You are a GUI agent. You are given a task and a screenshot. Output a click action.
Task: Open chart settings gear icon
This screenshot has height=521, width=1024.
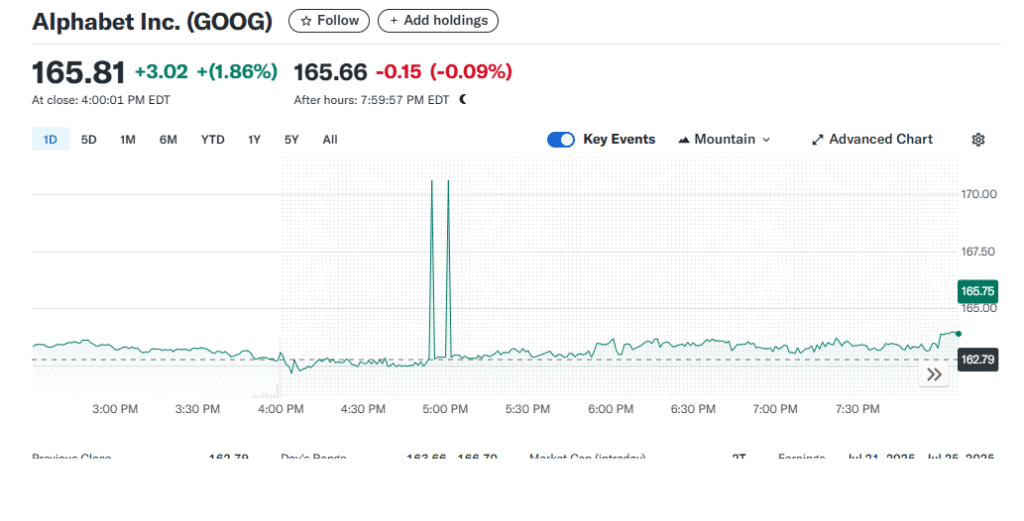coord(978,140)
